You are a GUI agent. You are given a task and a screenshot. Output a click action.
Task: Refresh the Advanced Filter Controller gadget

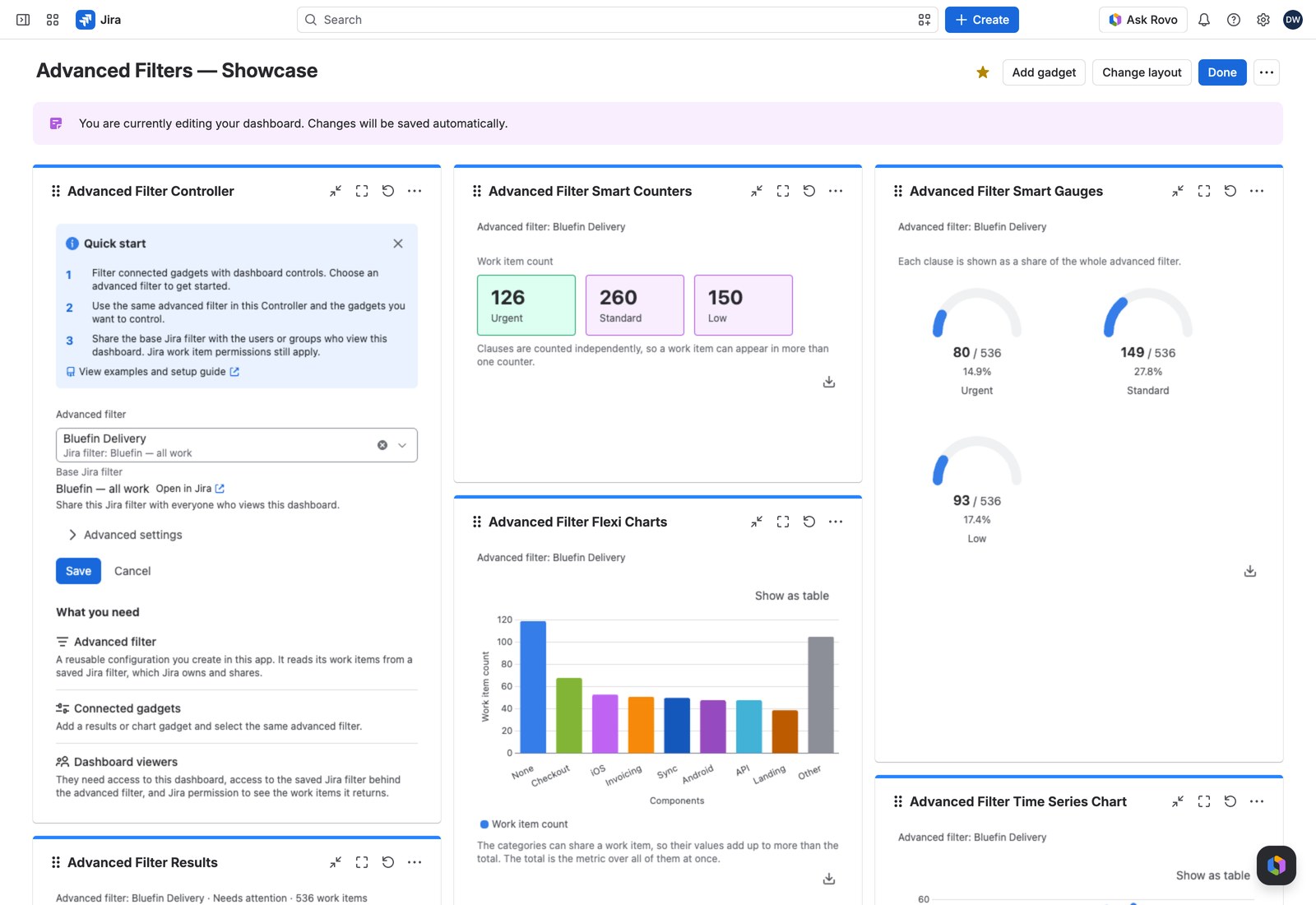pyautogui.click(x=388, y=191)
